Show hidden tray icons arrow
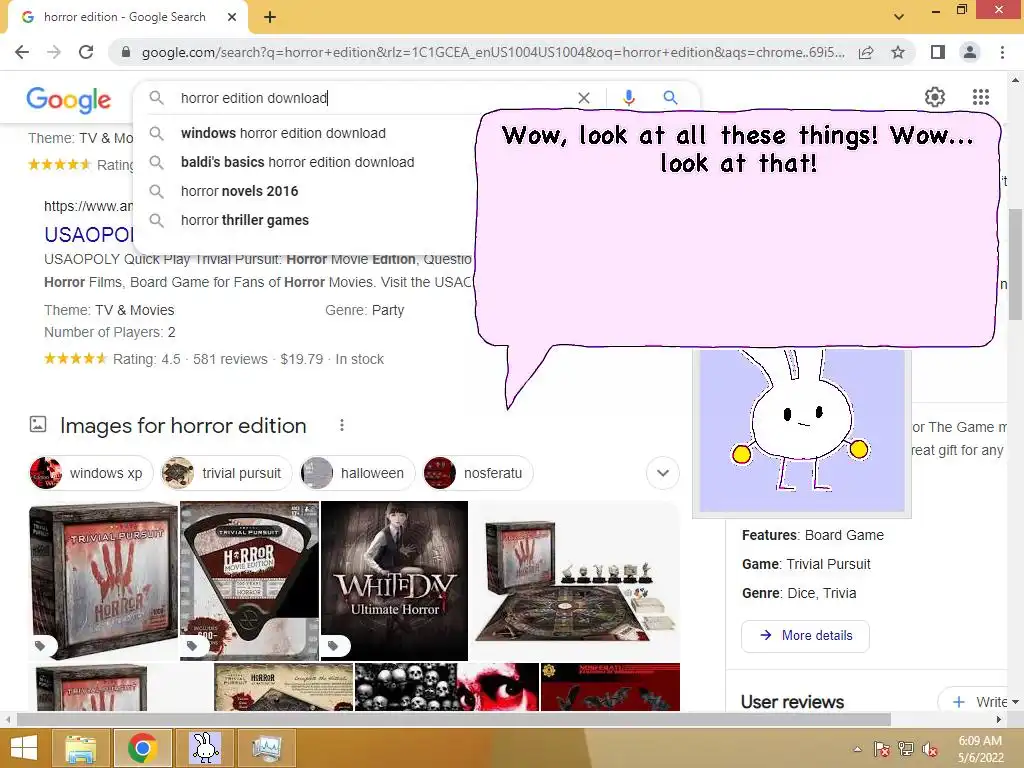Screen dimensions: 1024x768 (857, 749)
